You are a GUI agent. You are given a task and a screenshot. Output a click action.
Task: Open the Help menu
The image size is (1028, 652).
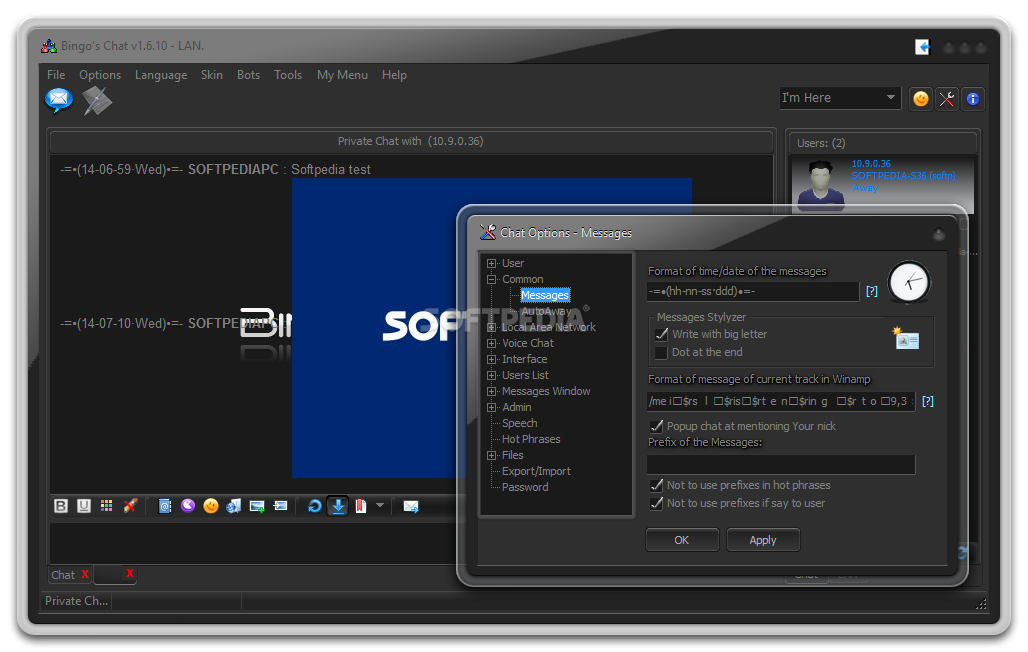[x=394, y=75]
